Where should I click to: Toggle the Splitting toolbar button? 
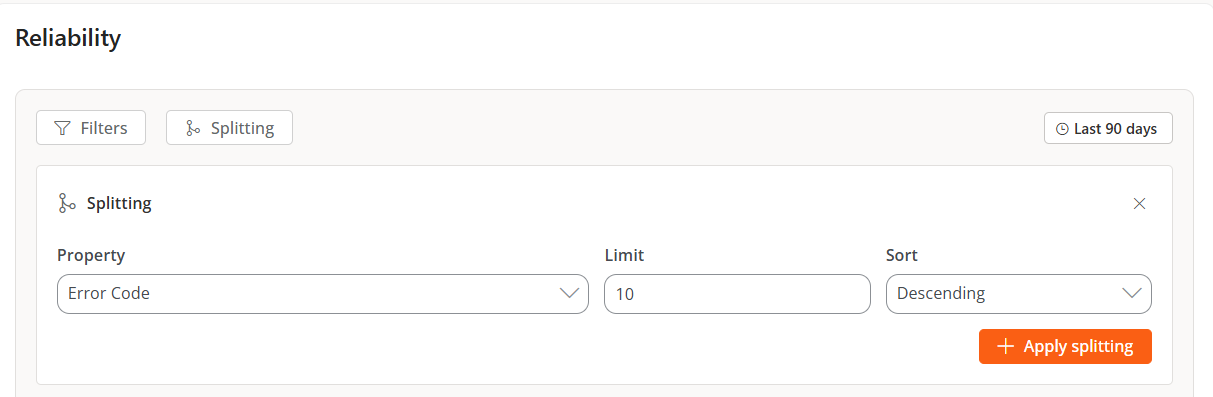[229, 128]
